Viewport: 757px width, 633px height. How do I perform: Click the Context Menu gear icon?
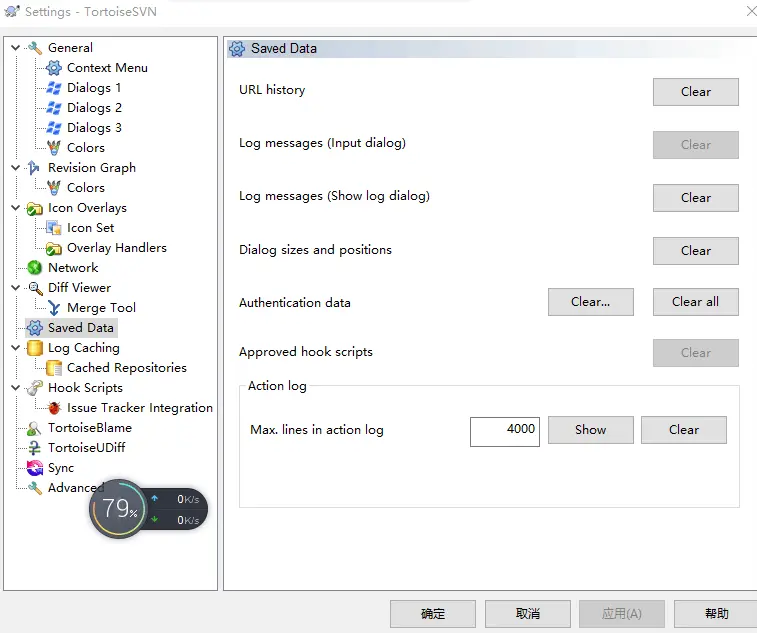[54, 68]
